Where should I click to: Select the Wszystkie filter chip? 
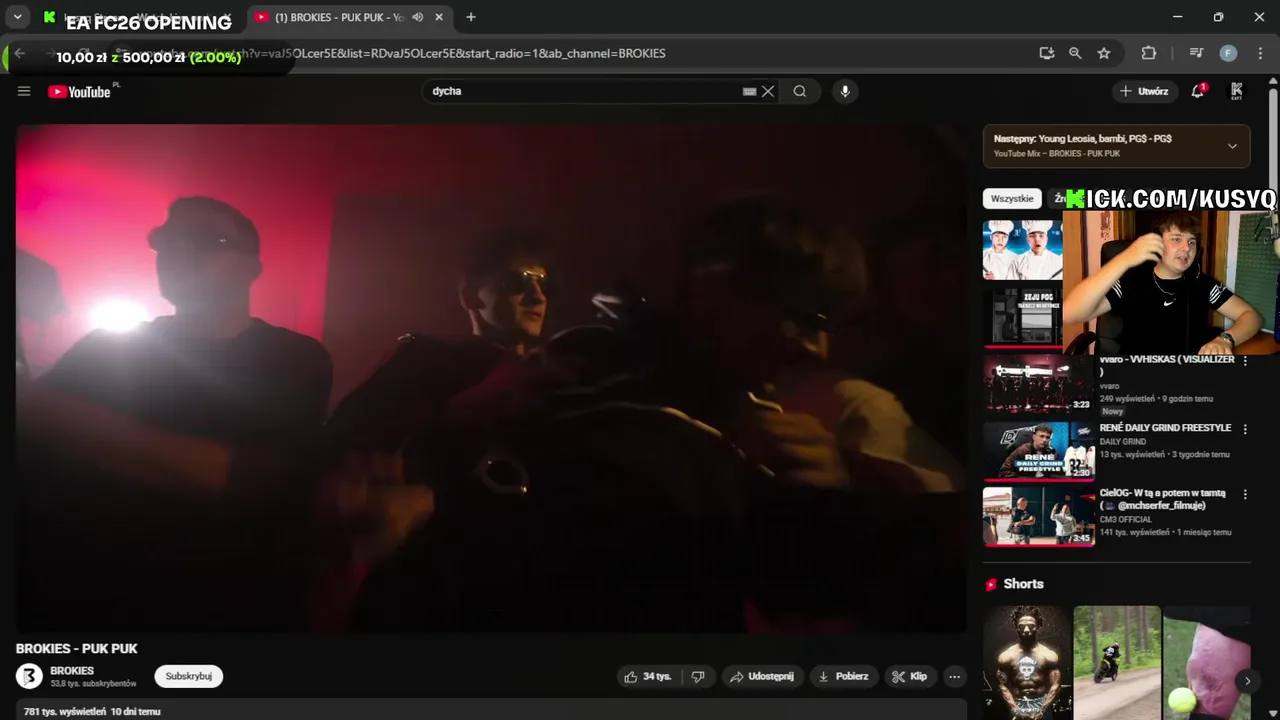point(1012,199)
